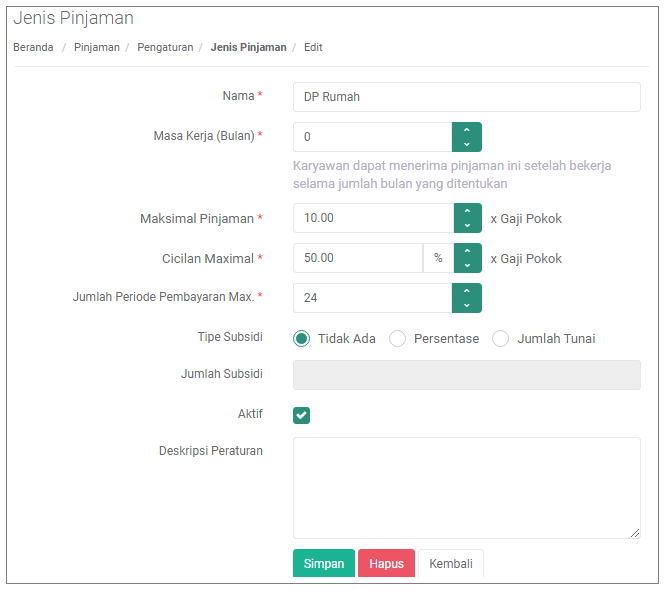Viewport: 664px width, 590px height.
Task: Select the Tidak Ada subsidy radio
Action: pos(302,339)
